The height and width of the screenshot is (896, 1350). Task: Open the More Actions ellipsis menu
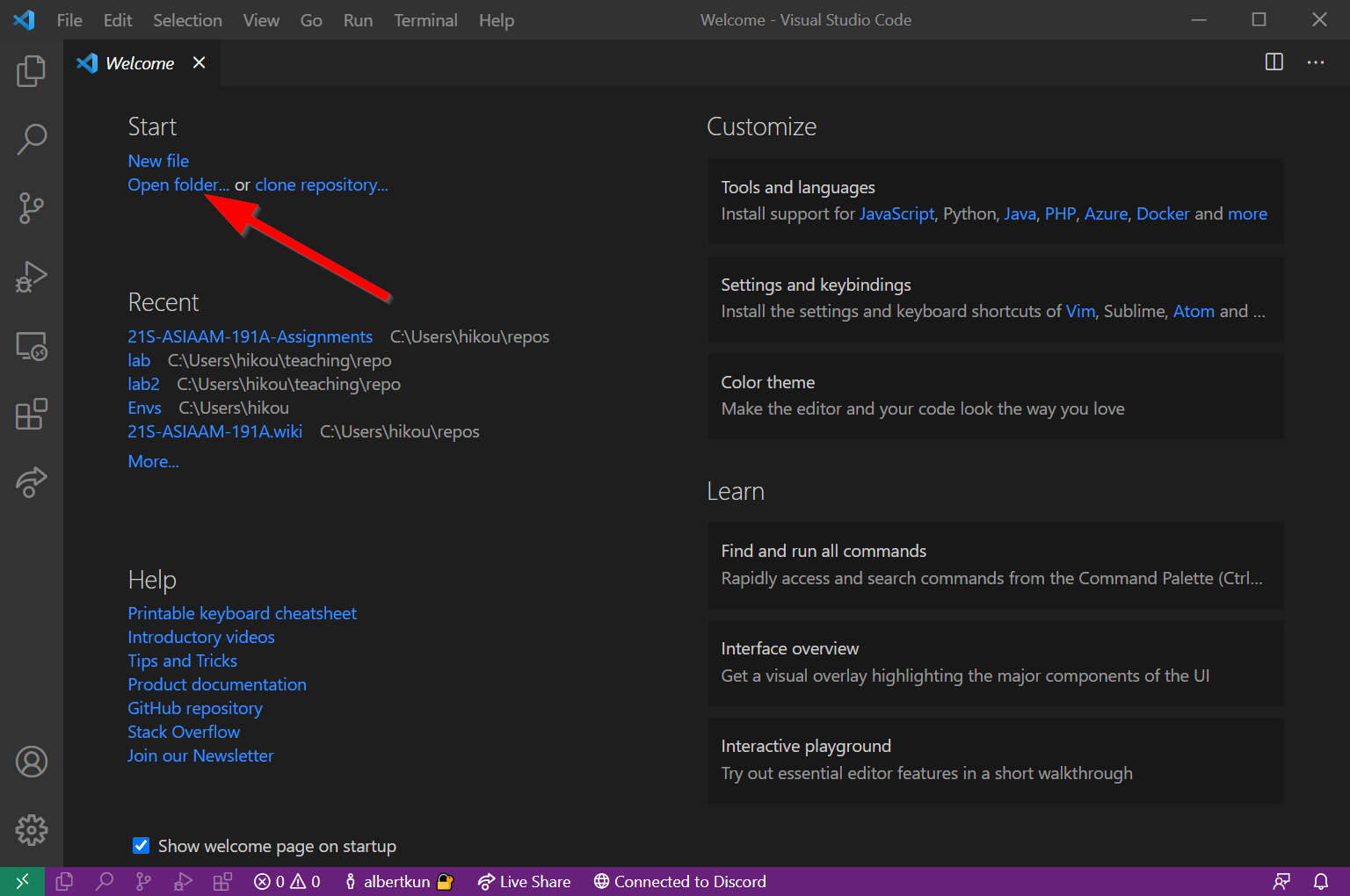tap(1316, 62)
